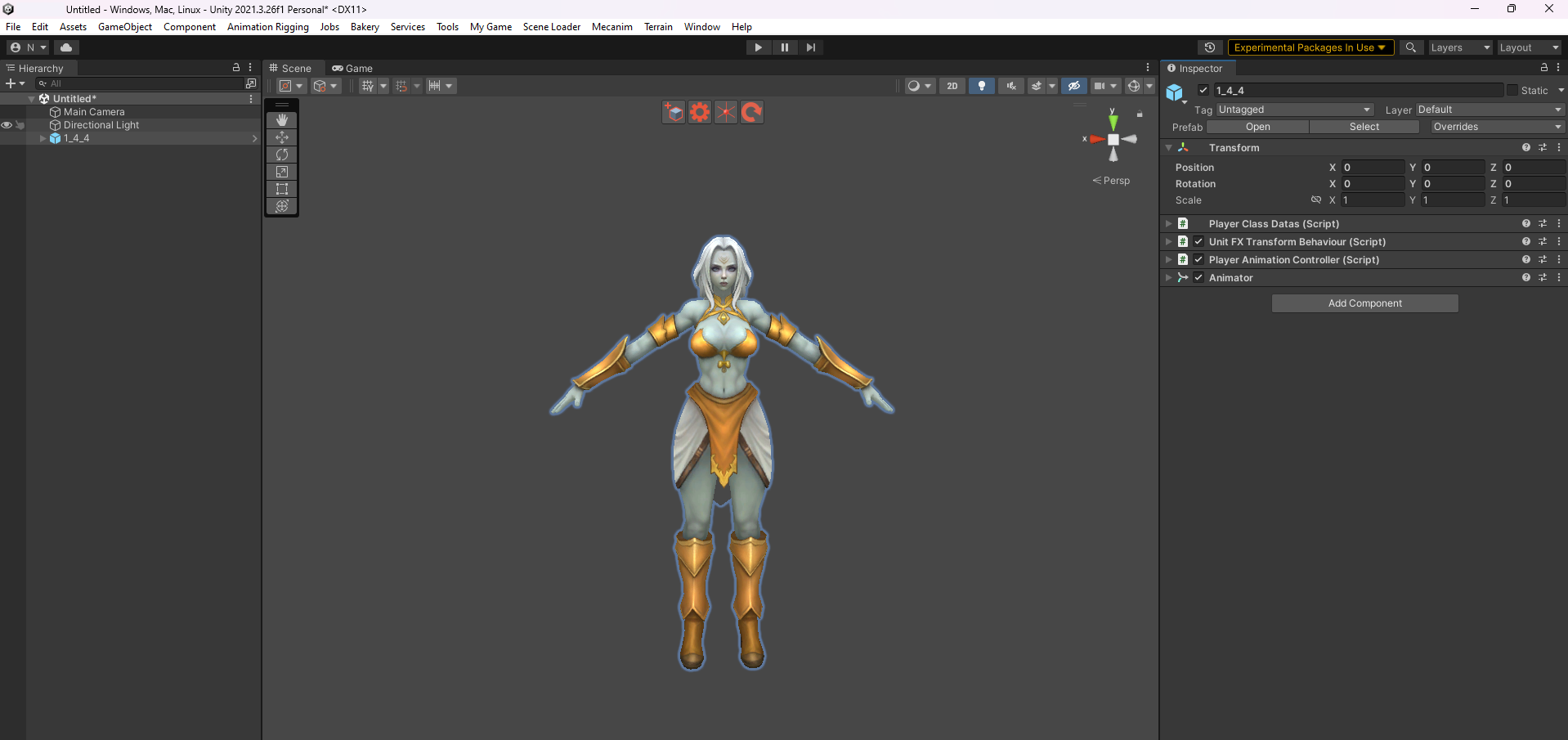Select the Move tool
The width and height of the screenshot is (1568, 740).
(x=282, y=137)
